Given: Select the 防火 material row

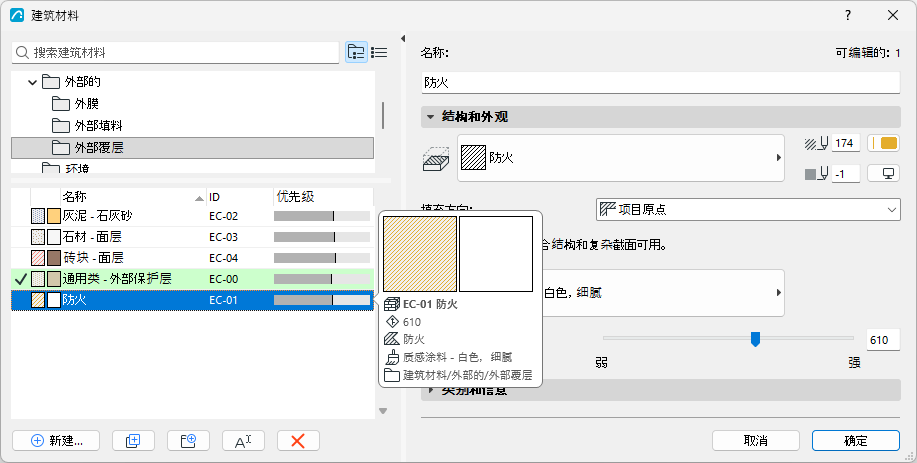Looking at the screenshot, I should coord(192,300).
